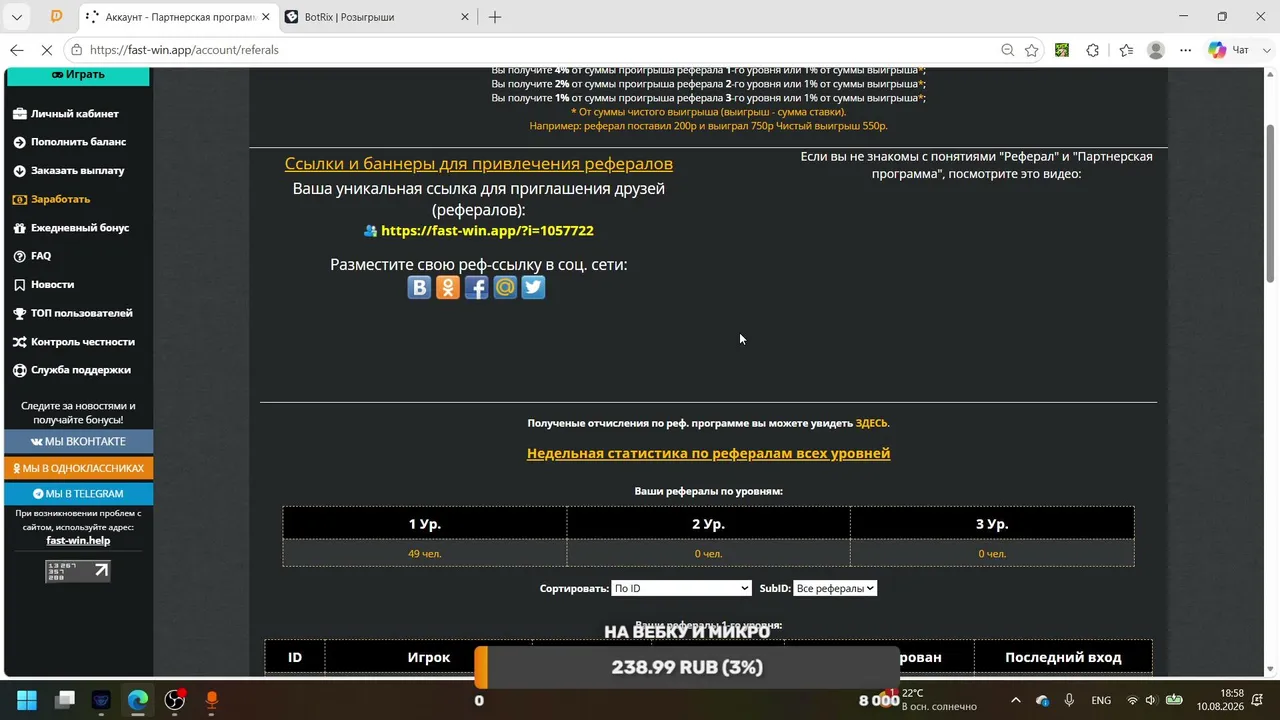Open the Сортировать 'По ID' dropdown

pos(681,589)
